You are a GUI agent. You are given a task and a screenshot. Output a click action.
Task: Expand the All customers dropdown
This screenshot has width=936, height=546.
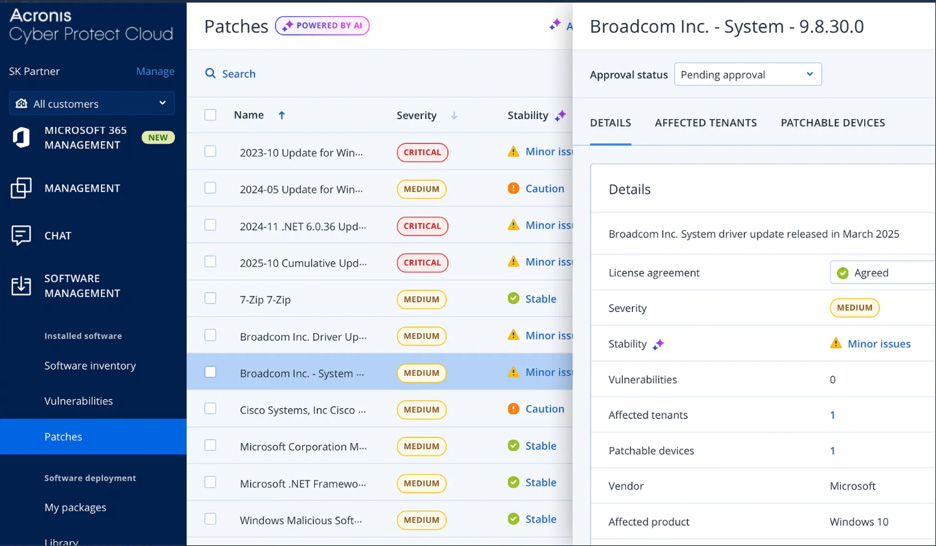click(92, 103)
